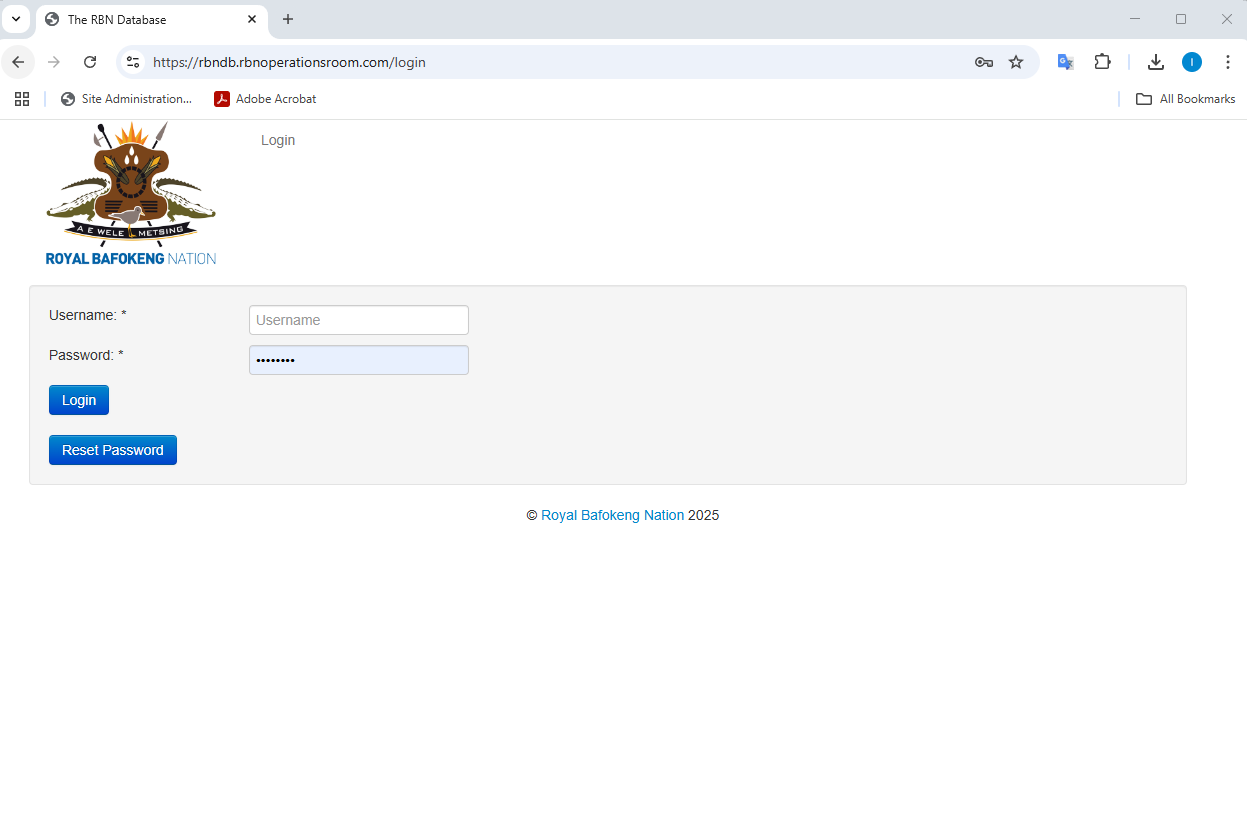
Task: Open Chrome's three-dot menu
Action: point(1228,62)
